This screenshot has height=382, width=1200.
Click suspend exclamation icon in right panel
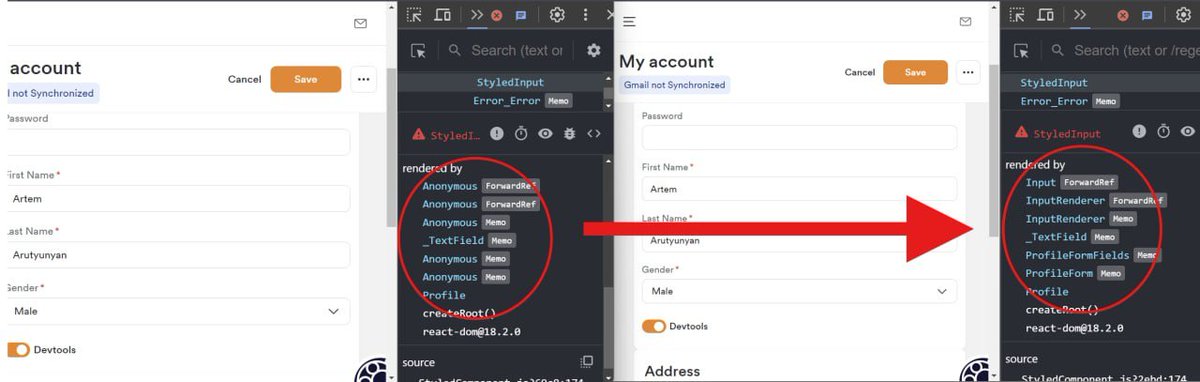click(1139, 131)
